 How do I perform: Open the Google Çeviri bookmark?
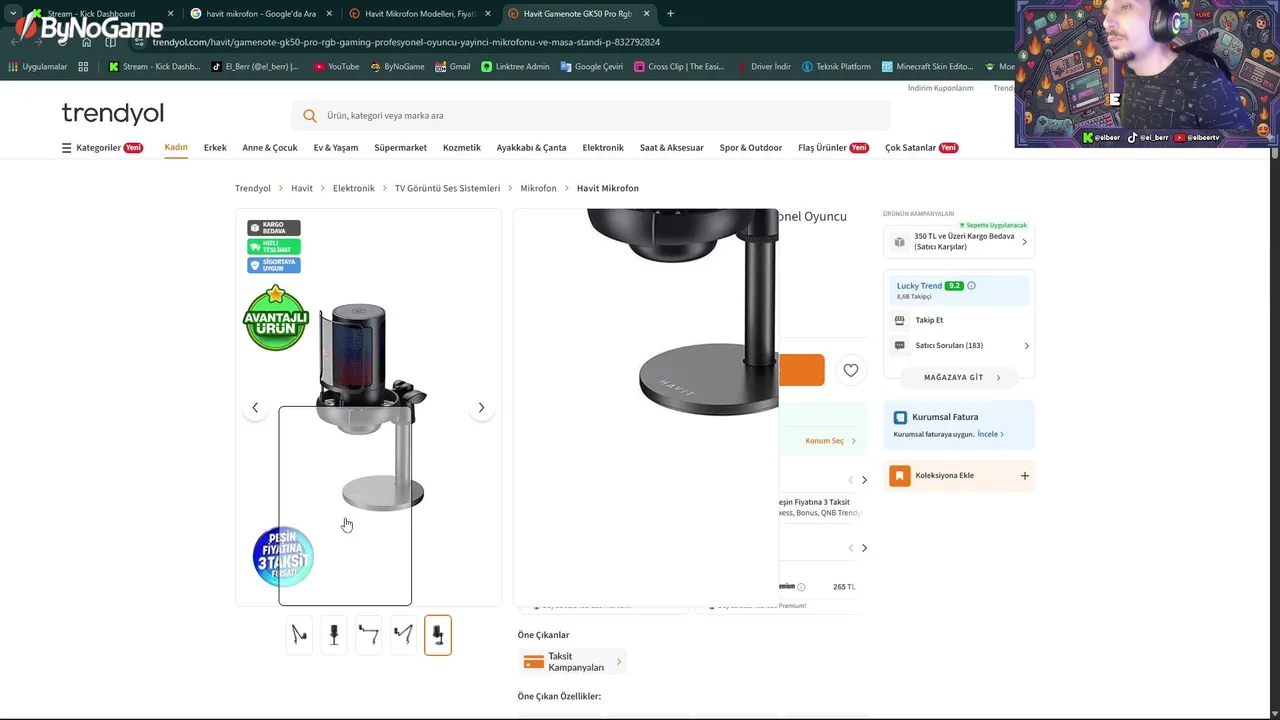tap(592, 67)
